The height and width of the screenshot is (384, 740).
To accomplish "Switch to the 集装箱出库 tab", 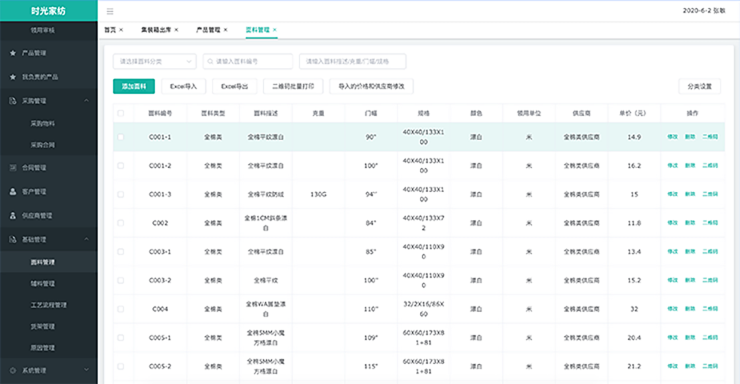I will tap(156, 30).
